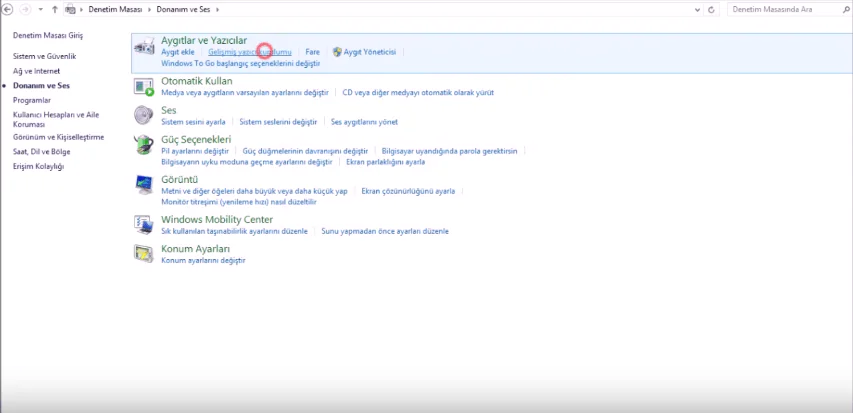Viewport: 853px width, 413px height.
Task: Open Programlar in the sidebar
Action: click(x=32, y=101)
